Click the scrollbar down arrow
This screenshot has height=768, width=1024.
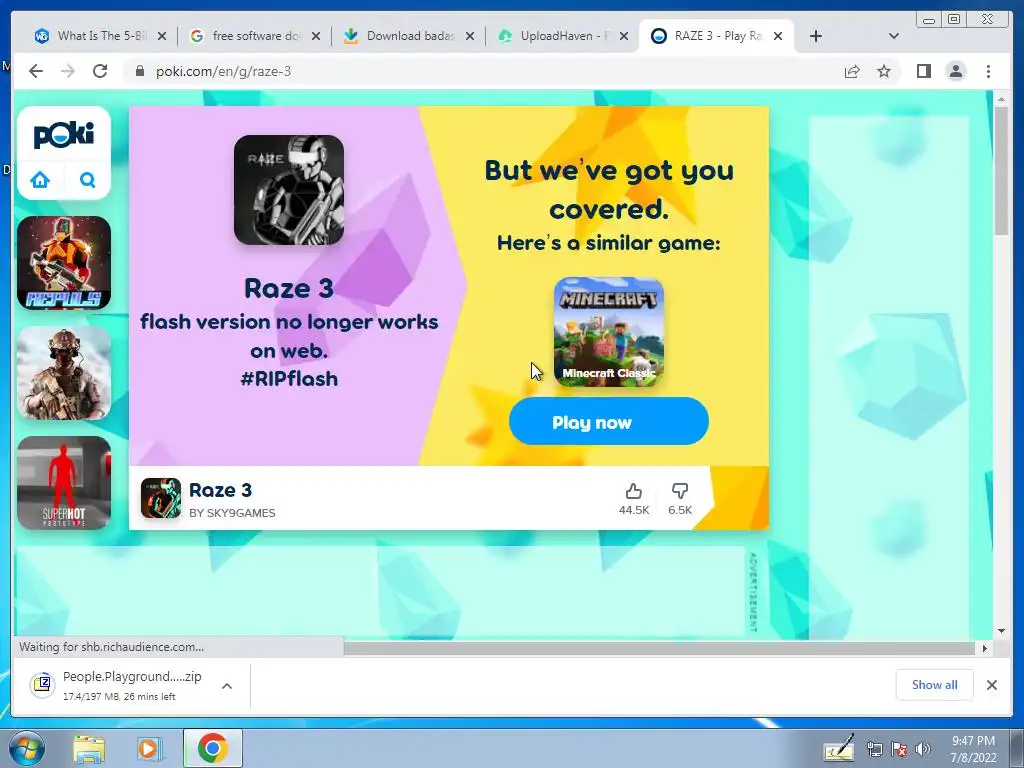1001,631
